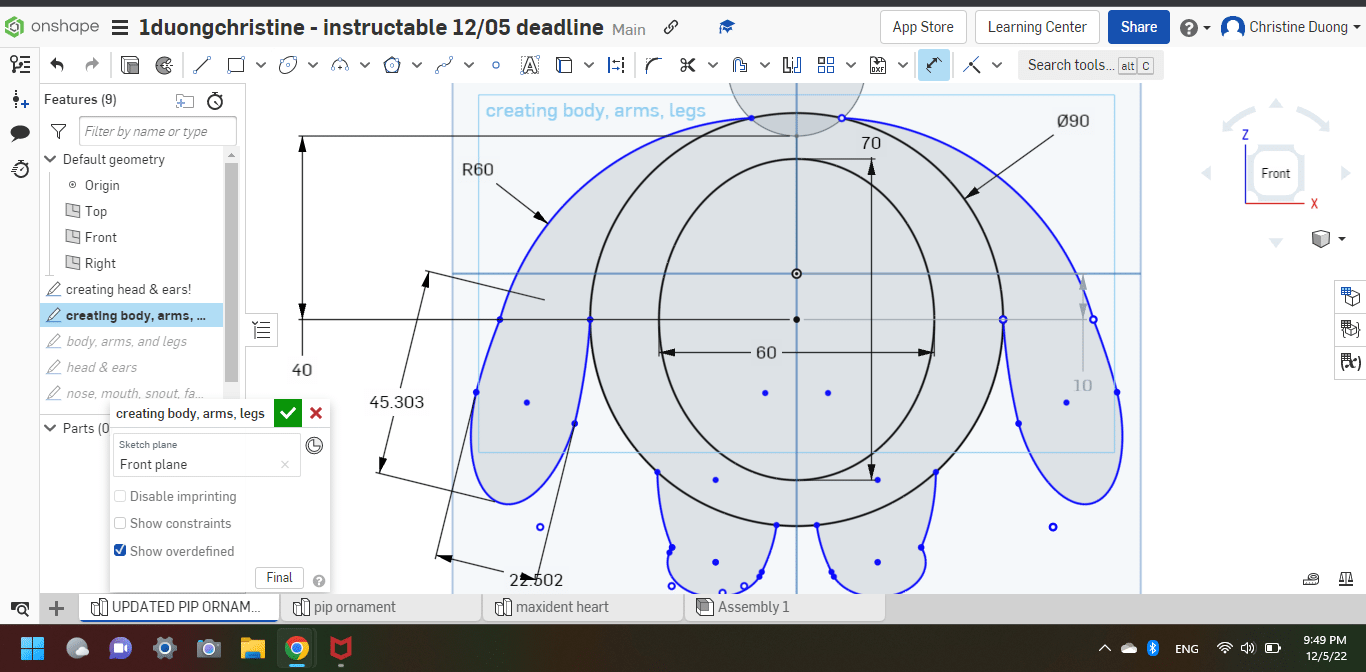The height and width of the screenshot is (672, 1366).
Task: Collapse the Default geometry tree group
Action: (51, 159)
